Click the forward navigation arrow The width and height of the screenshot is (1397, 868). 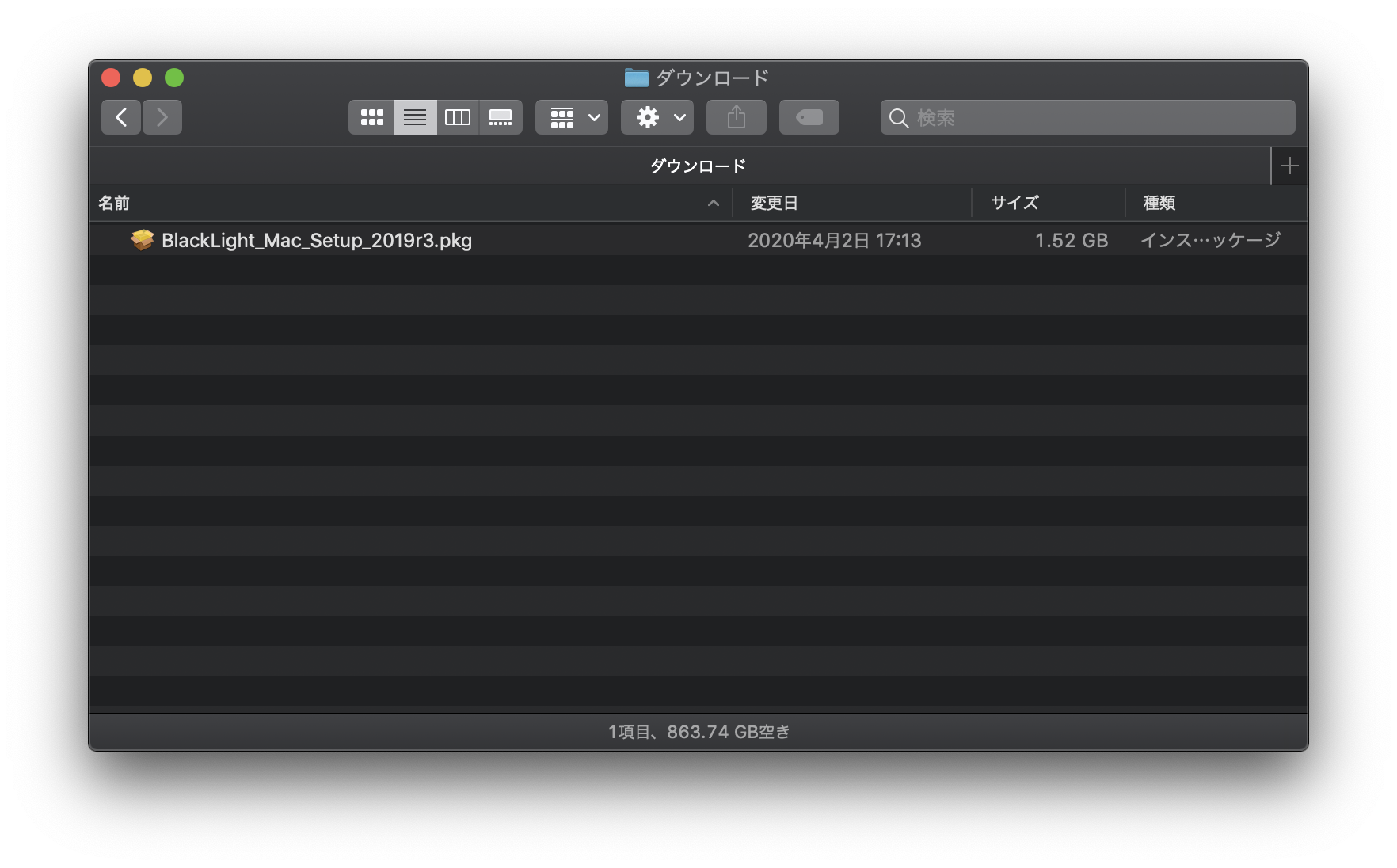162,117
